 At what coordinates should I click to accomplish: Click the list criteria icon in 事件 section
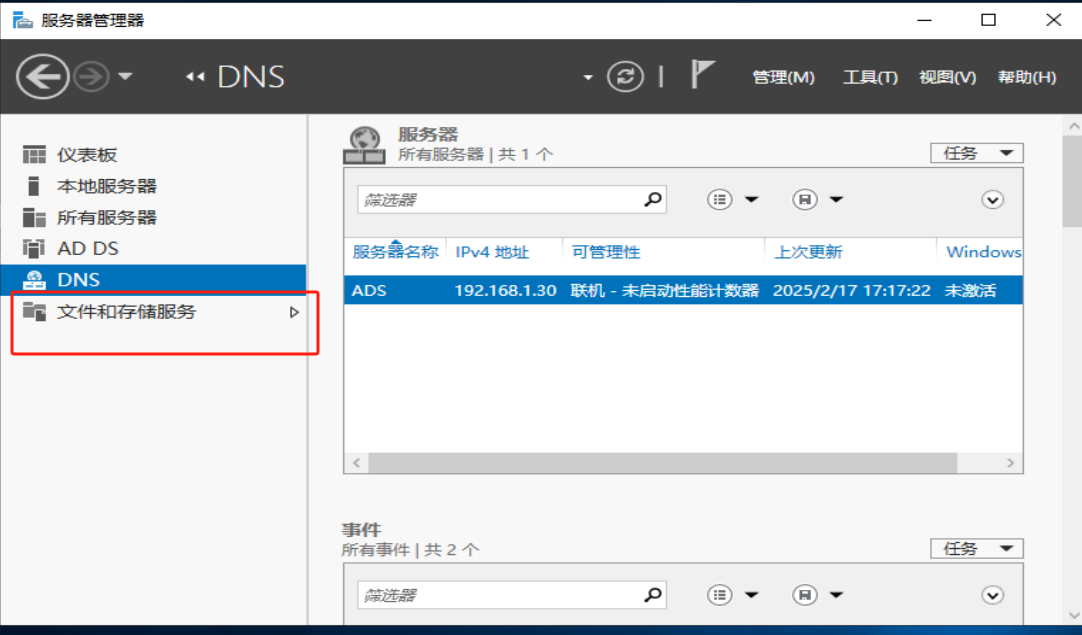[x=719, y=595]
